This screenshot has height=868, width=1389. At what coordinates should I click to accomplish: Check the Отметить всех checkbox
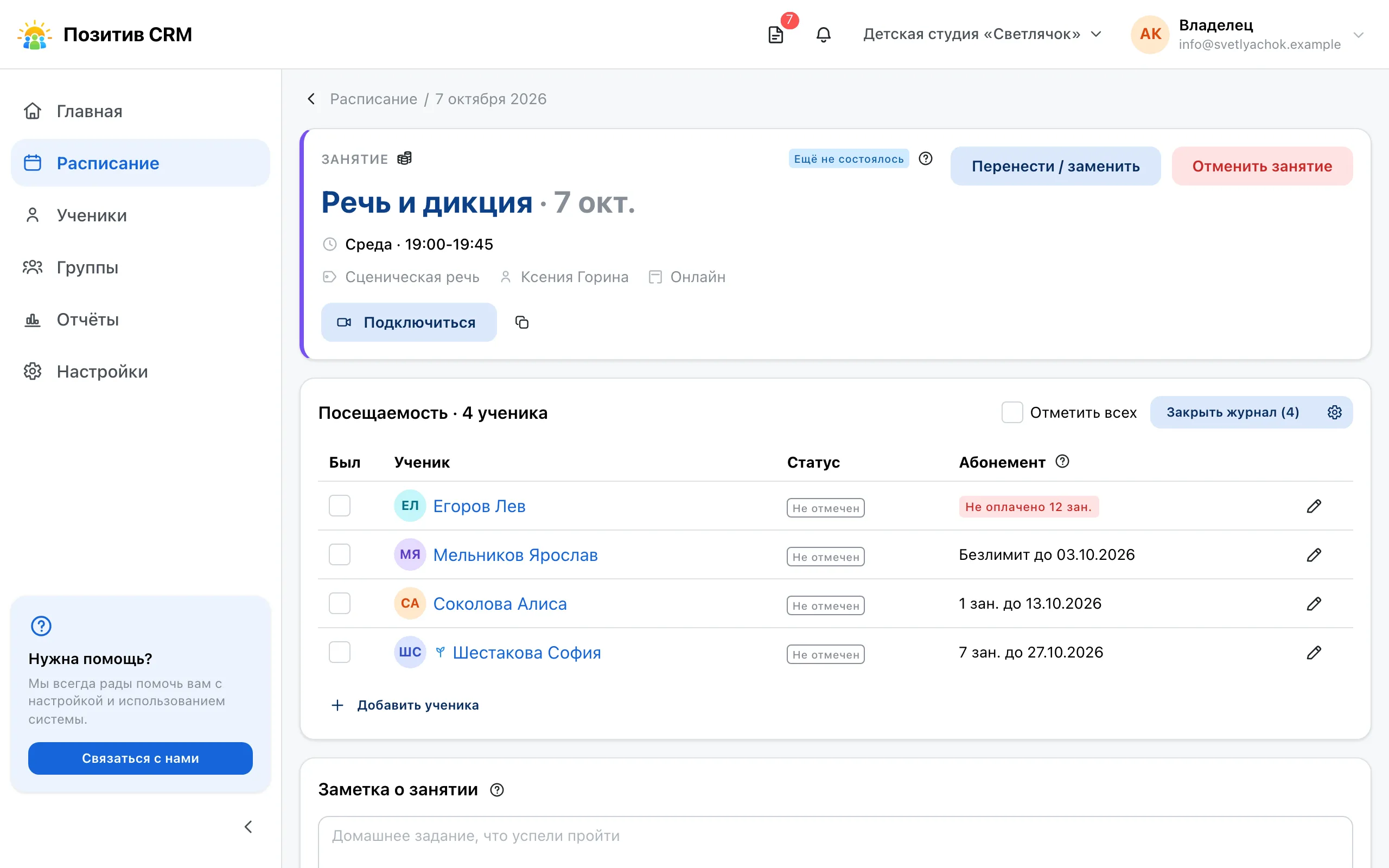pos(1012,412)
